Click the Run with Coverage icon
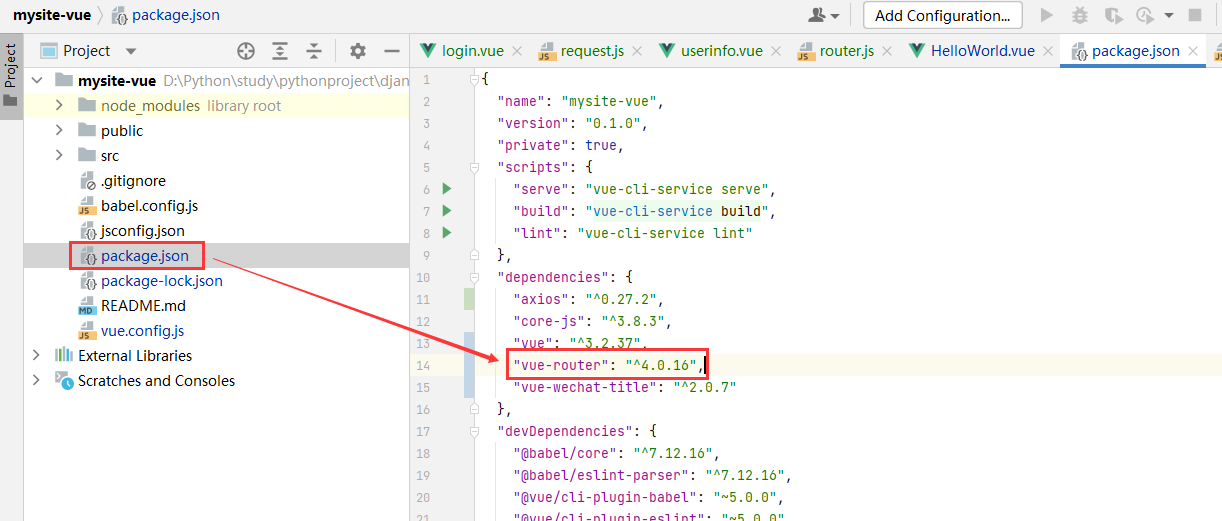The image size is (1222, 521). coord(1113,15)
